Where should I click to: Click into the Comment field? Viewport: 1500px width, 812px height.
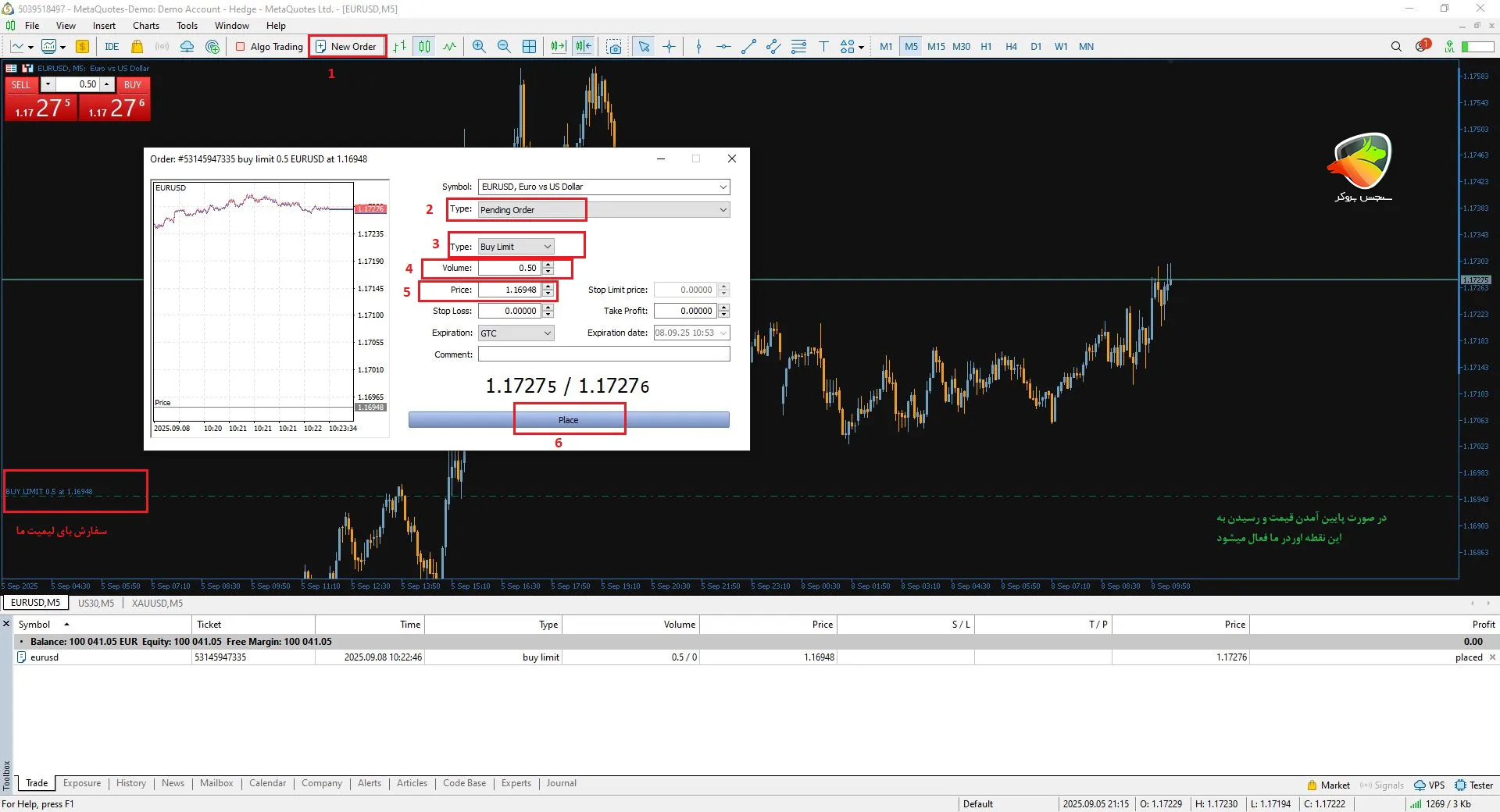click(603, 354)
